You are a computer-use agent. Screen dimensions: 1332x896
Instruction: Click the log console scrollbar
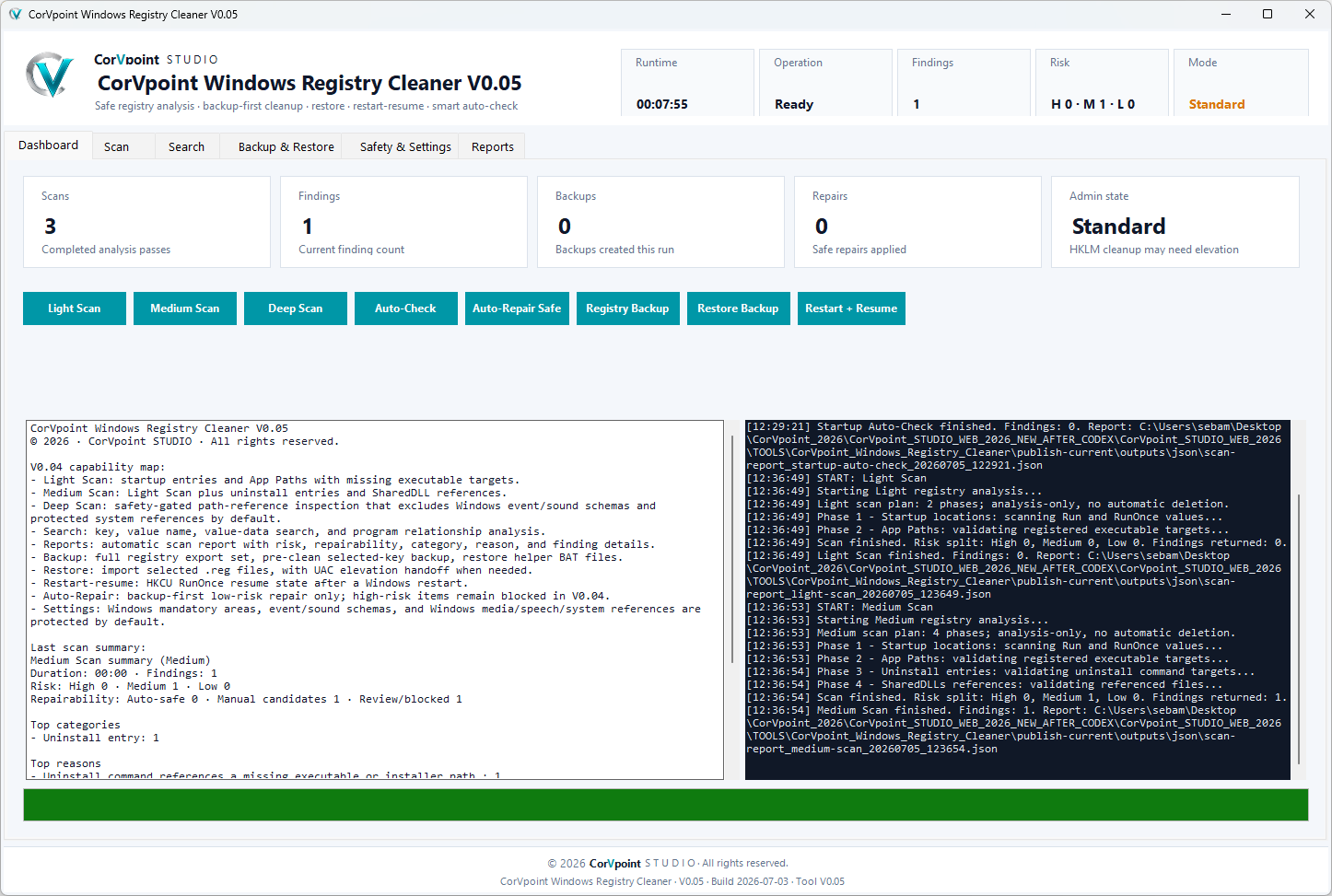click(x=1299, y=629)
